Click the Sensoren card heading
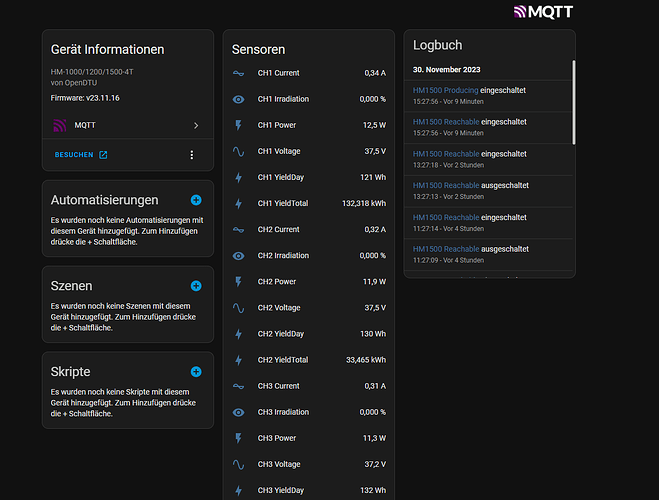Screen dimensions: 659x500 258,50
